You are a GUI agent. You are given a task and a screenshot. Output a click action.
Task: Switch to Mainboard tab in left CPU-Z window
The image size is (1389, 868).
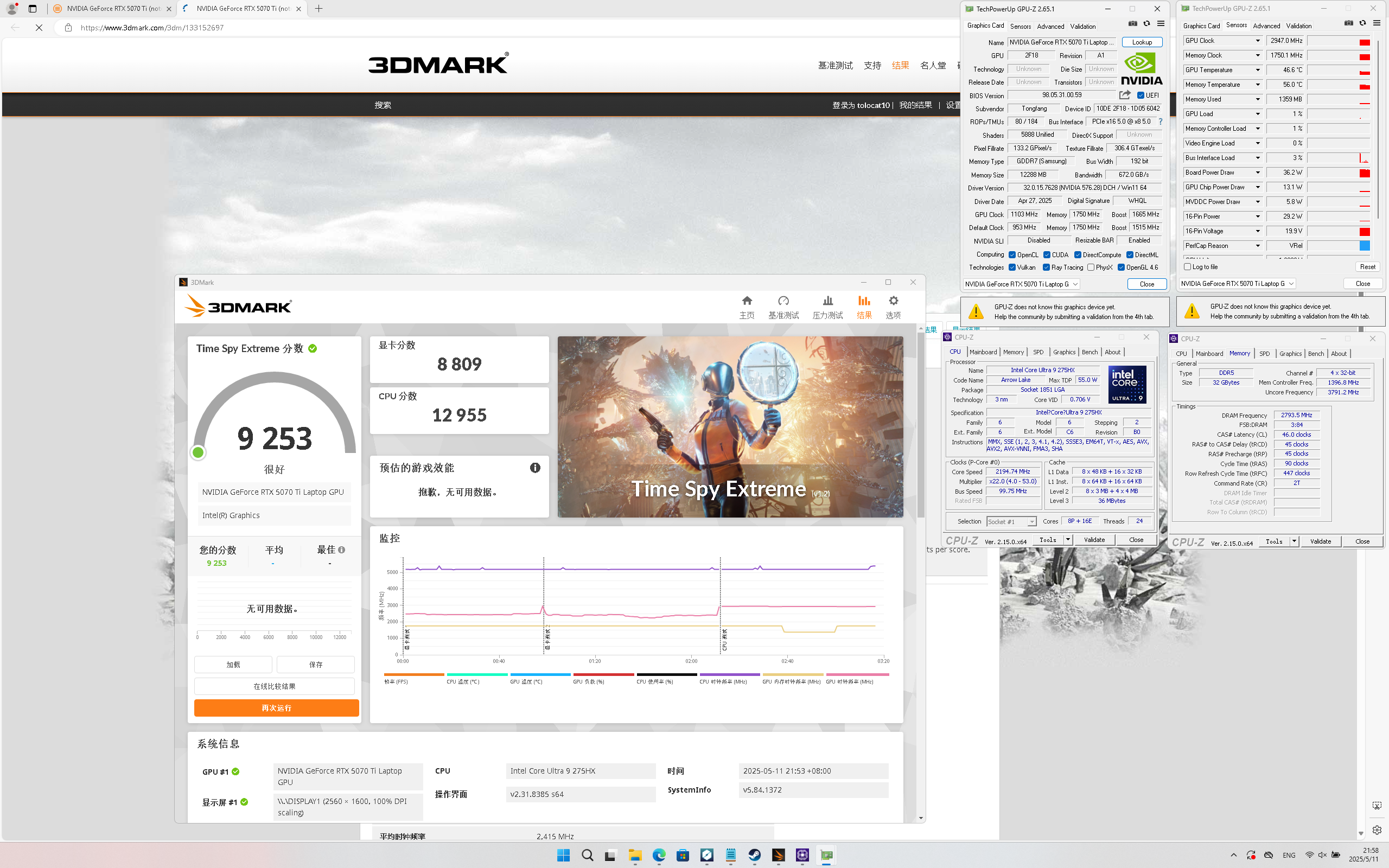coord(983,352)
